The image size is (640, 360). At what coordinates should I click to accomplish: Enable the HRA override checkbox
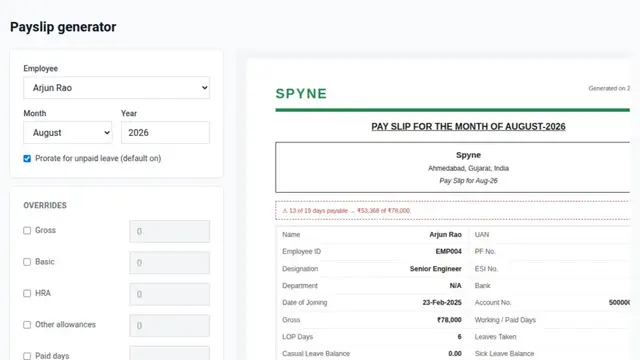[27, 293]
